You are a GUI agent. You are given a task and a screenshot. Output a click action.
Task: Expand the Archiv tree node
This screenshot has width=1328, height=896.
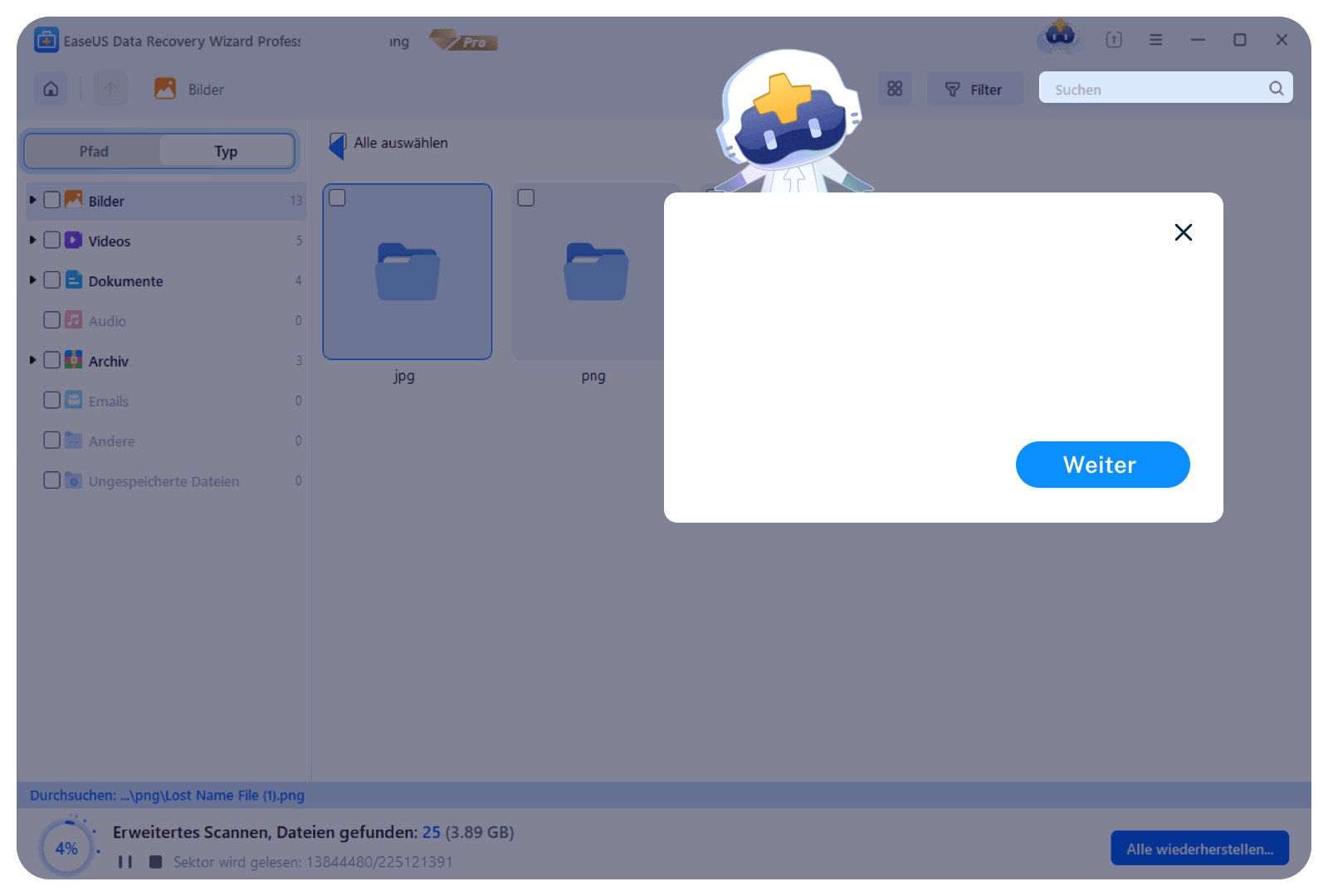pyautogui.click(x=32, y=360)
